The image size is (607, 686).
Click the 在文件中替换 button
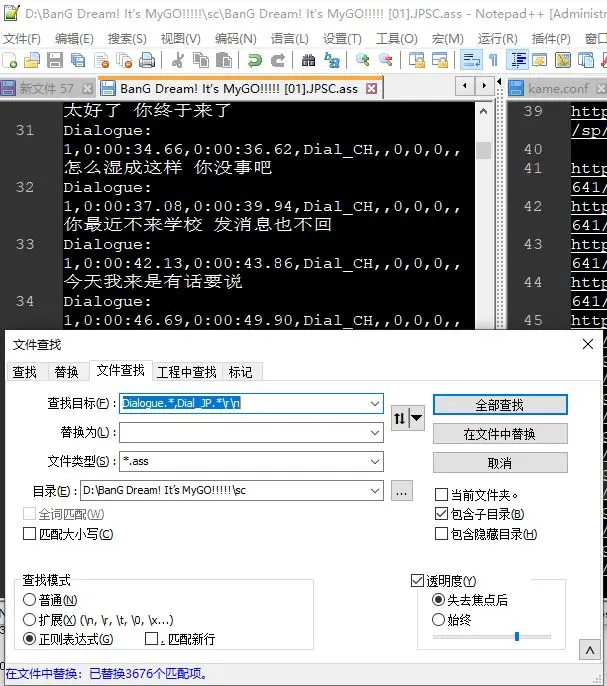click(x=500, y=434)
